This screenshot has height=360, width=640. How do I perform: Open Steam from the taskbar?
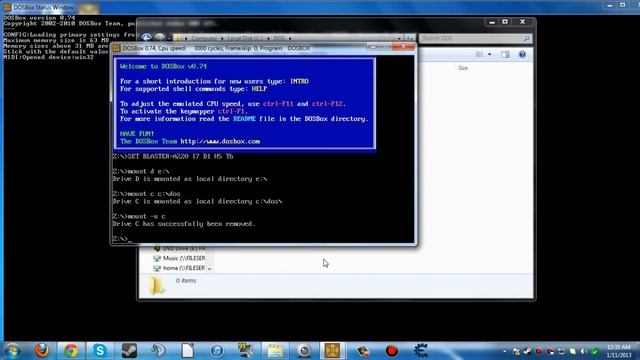[129, 351]
